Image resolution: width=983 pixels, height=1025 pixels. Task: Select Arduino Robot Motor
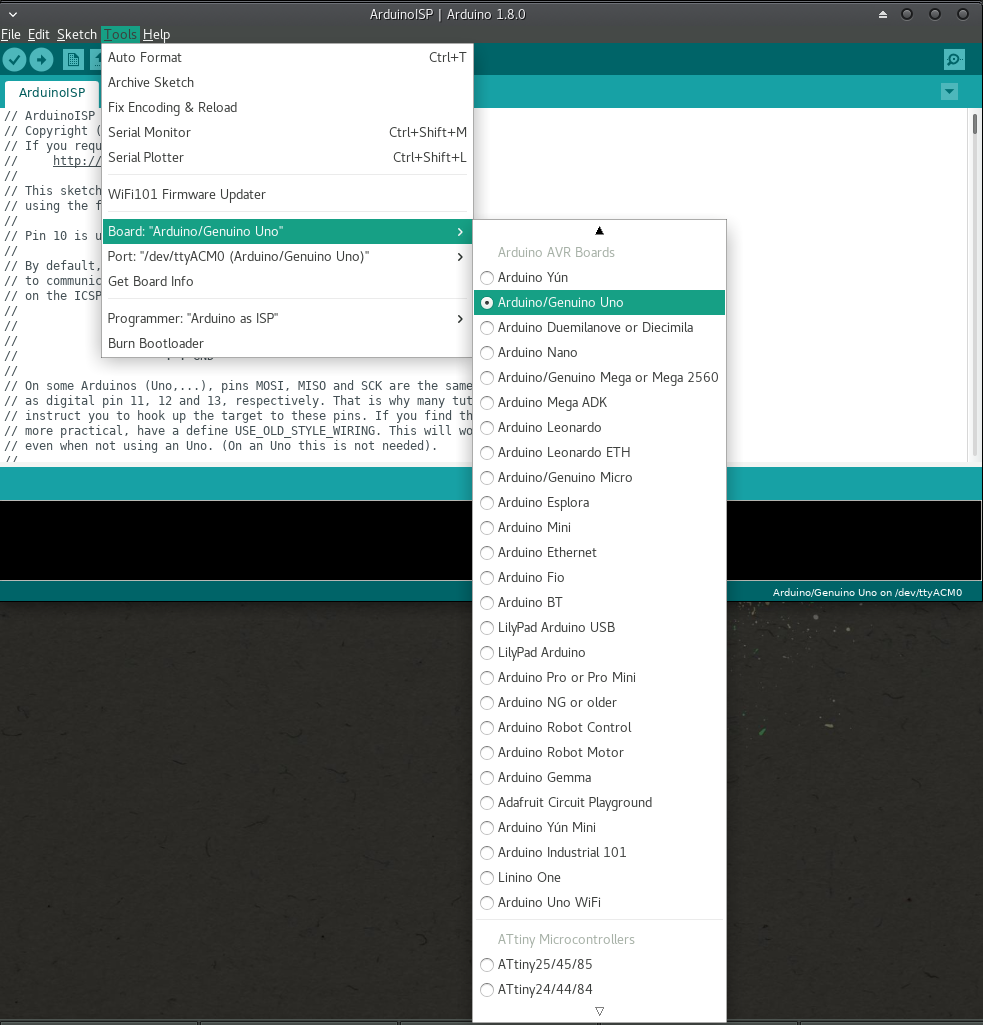[599, 752]
